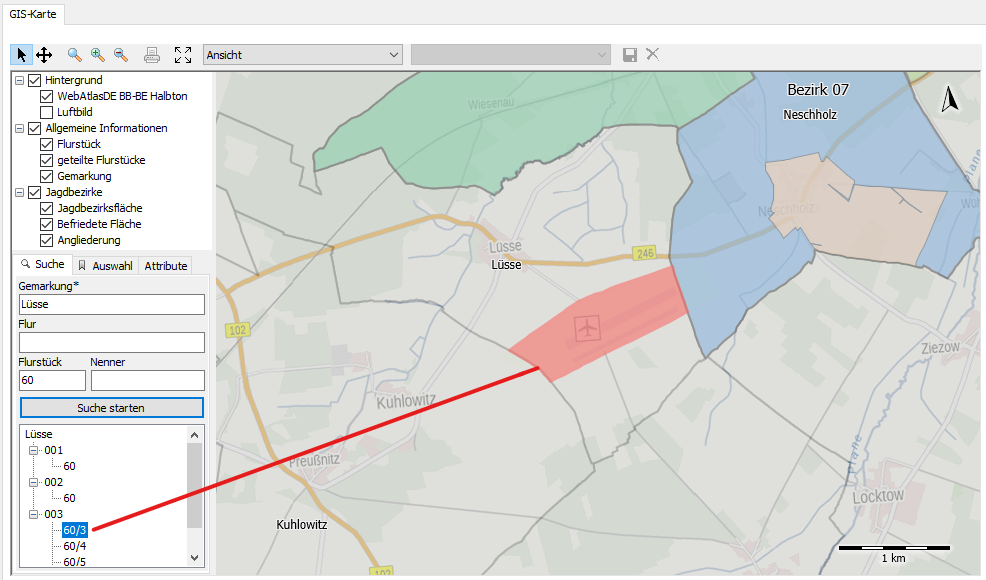Click the zoom in magnifier
986x580 pixels.
point(98,55)
